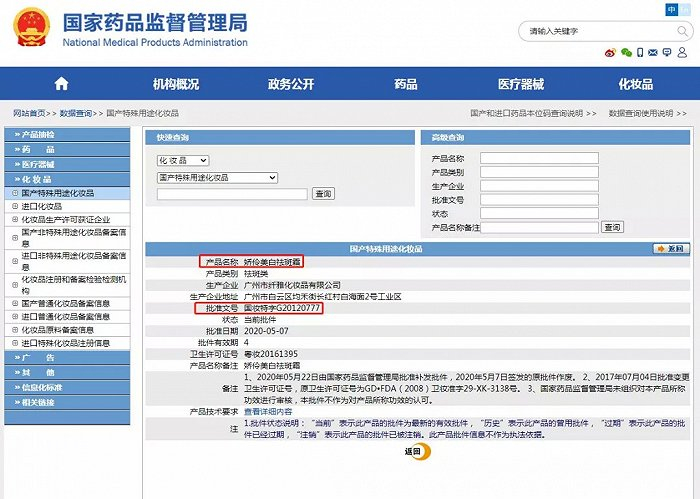Open 相关链接 sidebar section

pyautogui.click(x=67, y=402)
